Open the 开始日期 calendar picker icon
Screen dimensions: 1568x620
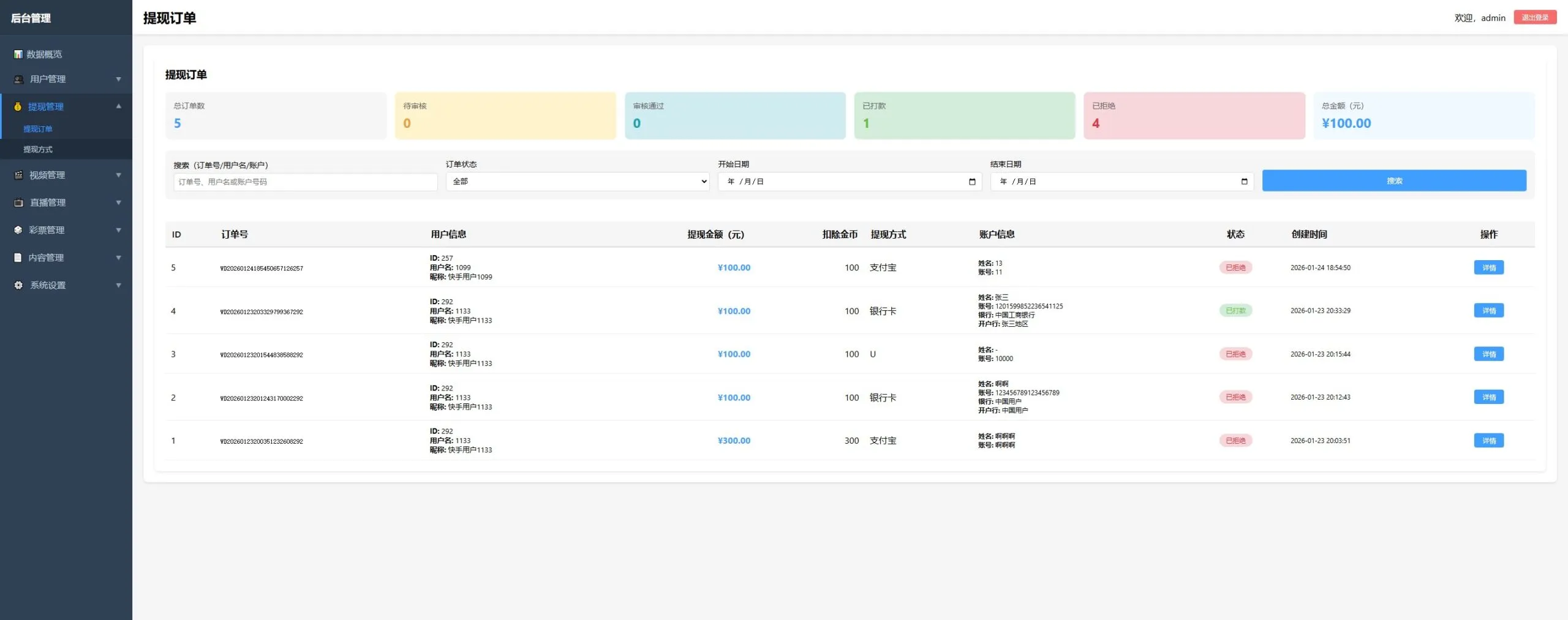pyautogui.click(x=972, y=182)
